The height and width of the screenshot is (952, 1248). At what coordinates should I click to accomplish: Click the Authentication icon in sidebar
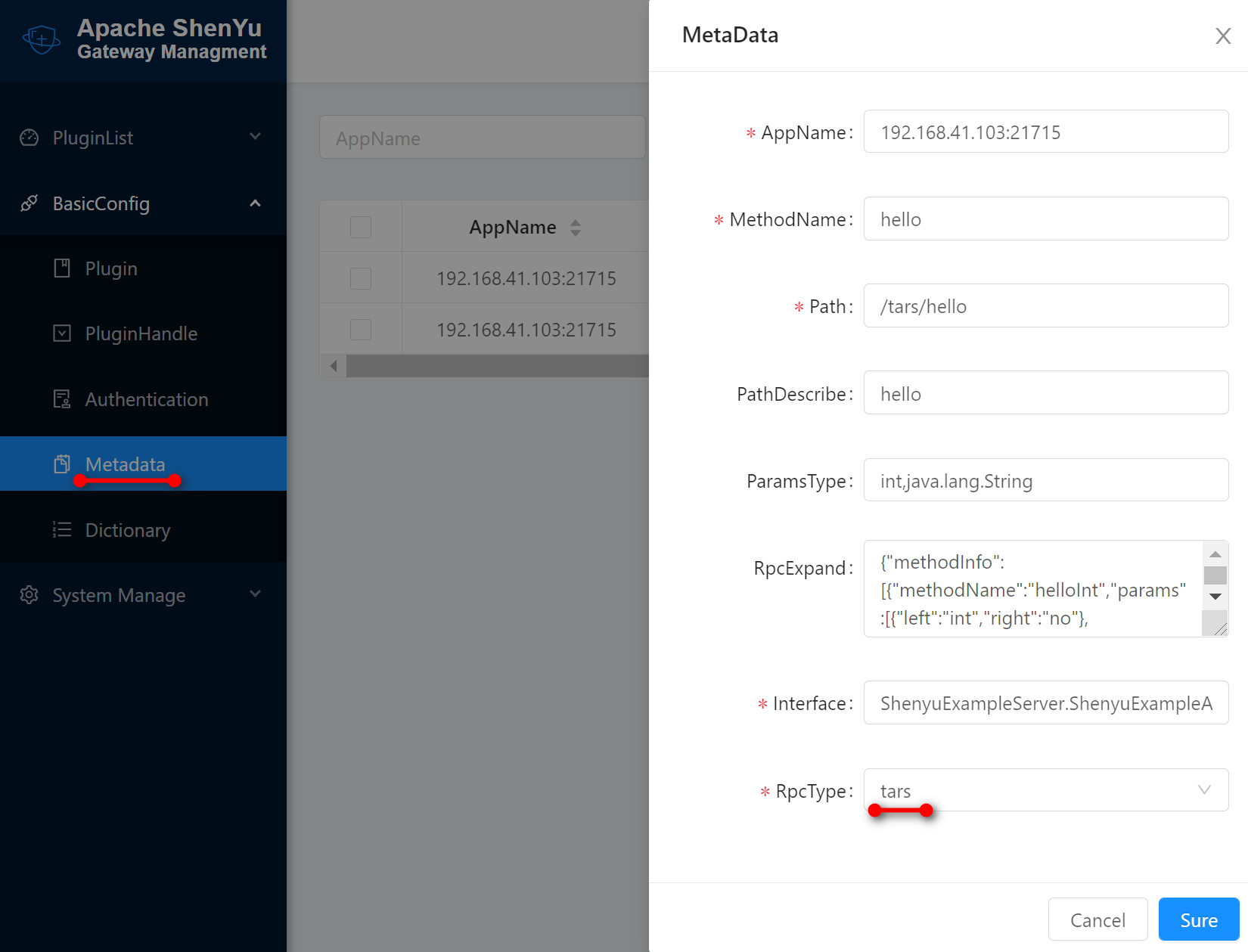point(62,399)
